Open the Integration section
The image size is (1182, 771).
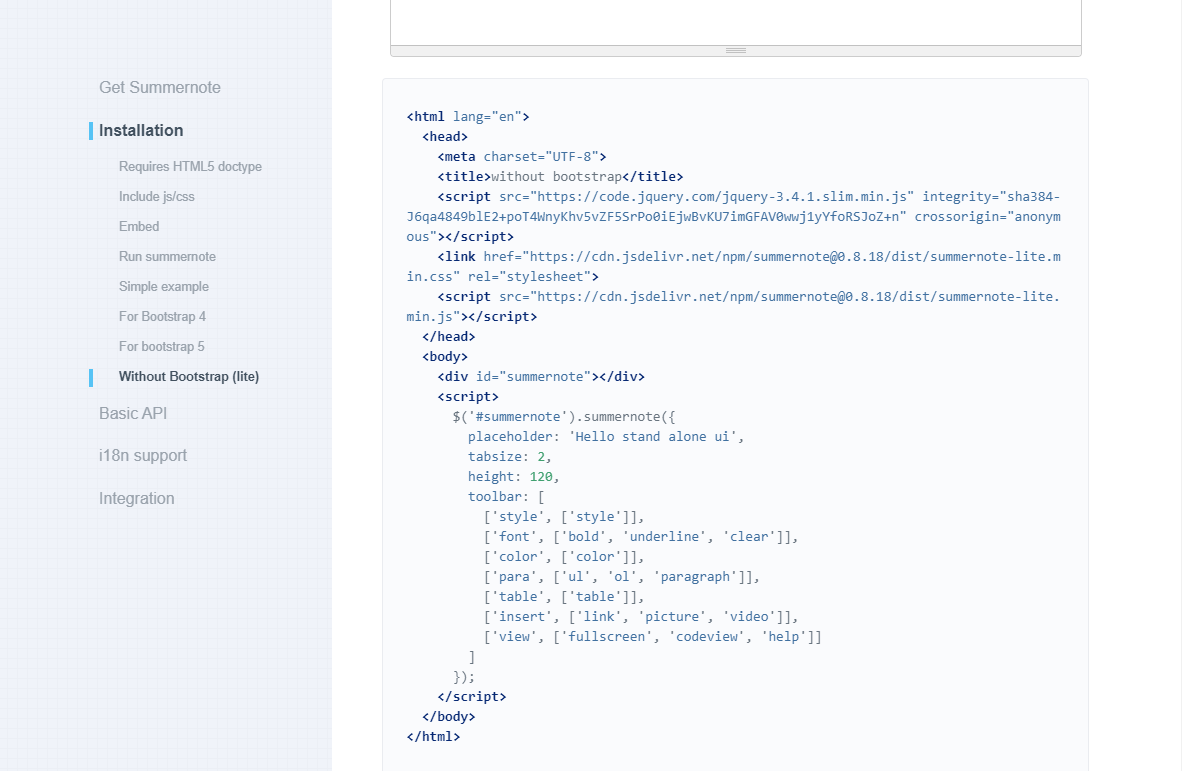coord(136,499)
